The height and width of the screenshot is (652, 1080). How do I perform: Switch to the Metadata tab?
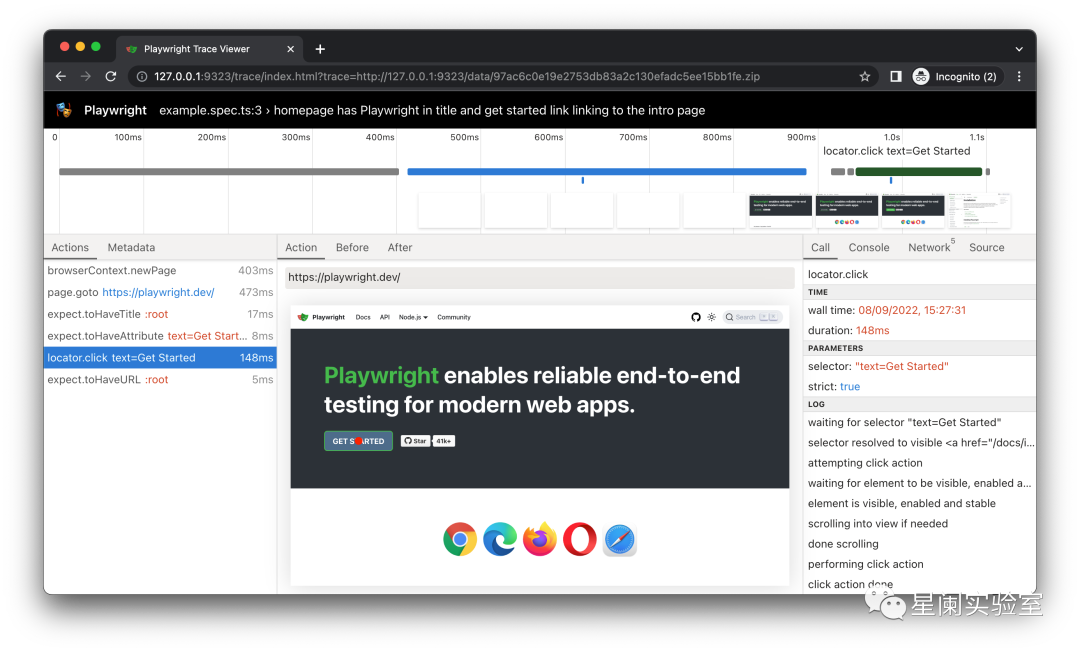point(131,247)
